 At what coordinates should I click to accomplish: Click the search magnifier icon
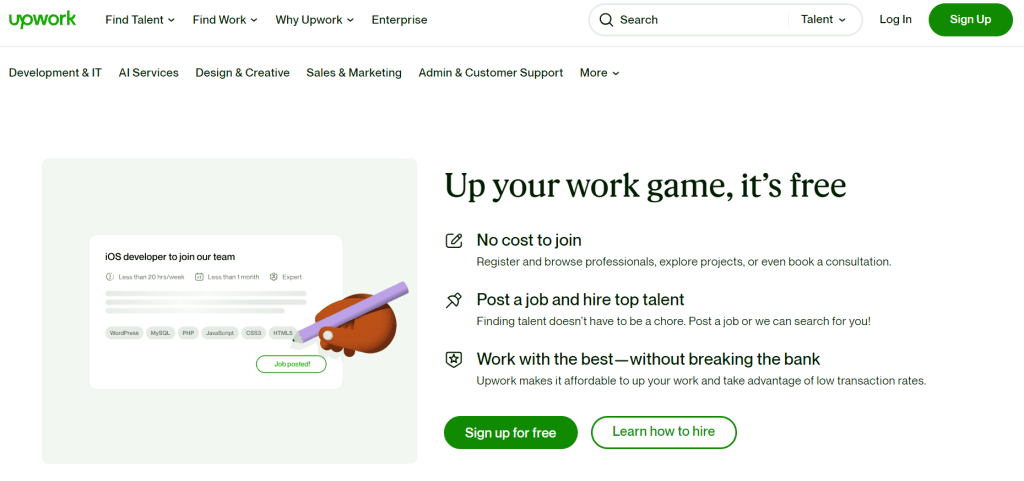click(x=606, y=20)
